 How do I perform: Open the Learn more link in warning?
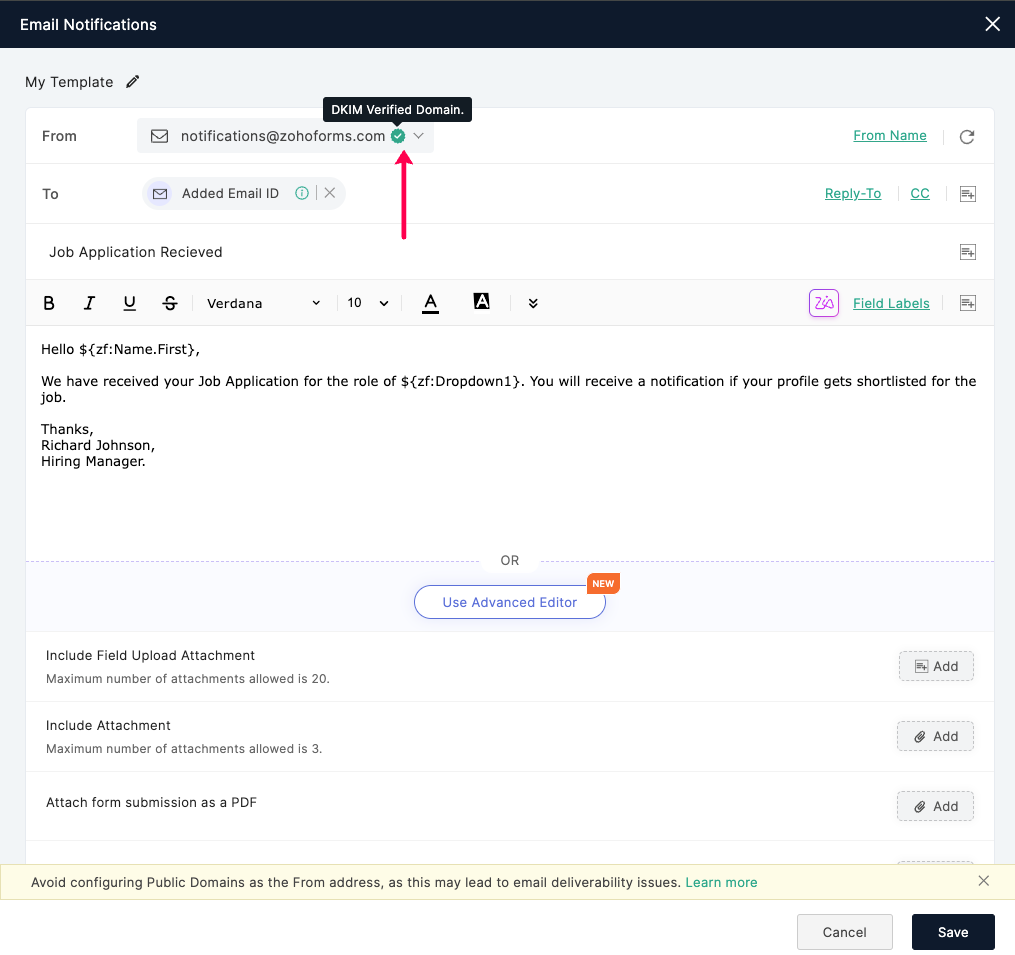721,882
